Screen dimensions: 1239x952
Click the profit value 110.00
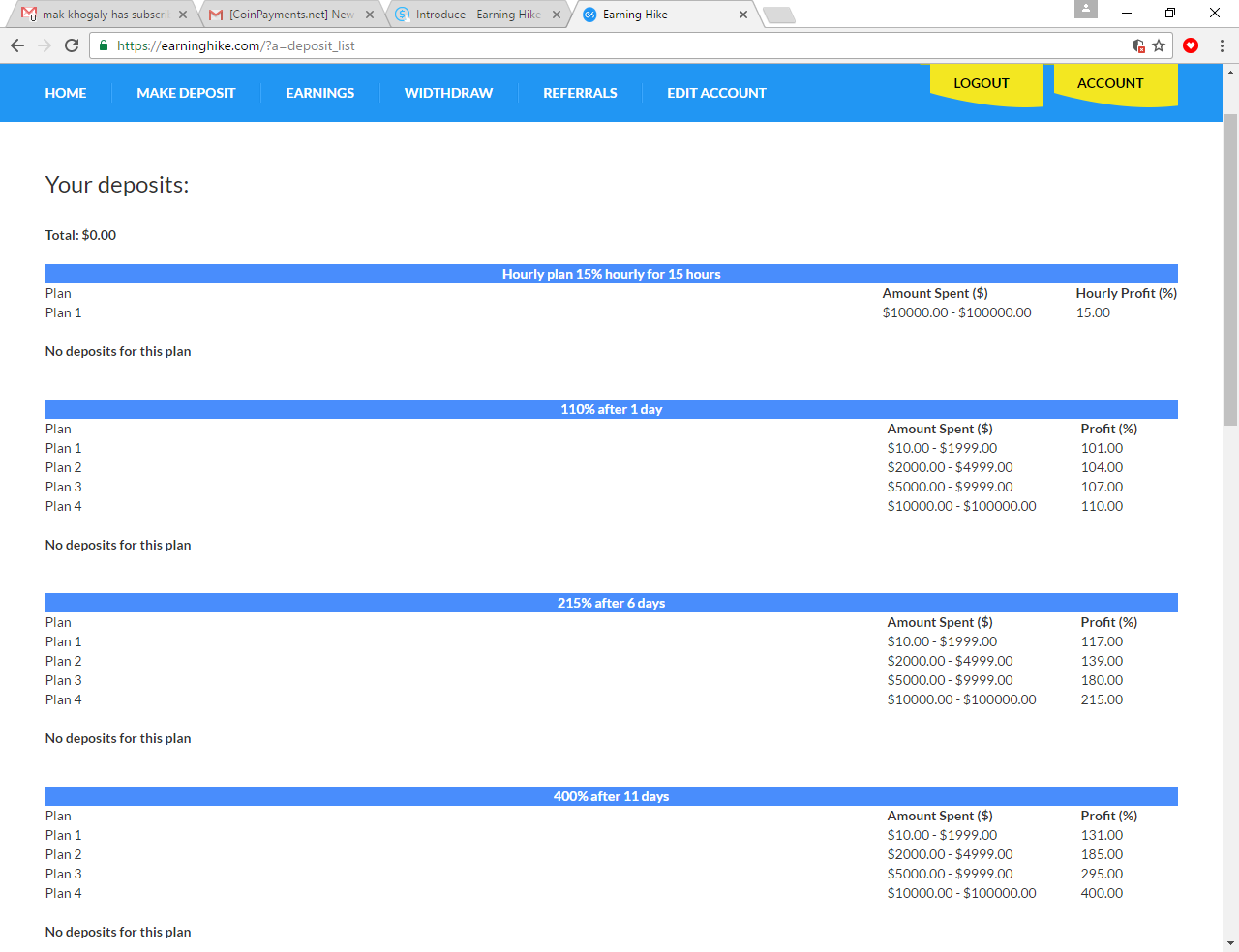1103,506
